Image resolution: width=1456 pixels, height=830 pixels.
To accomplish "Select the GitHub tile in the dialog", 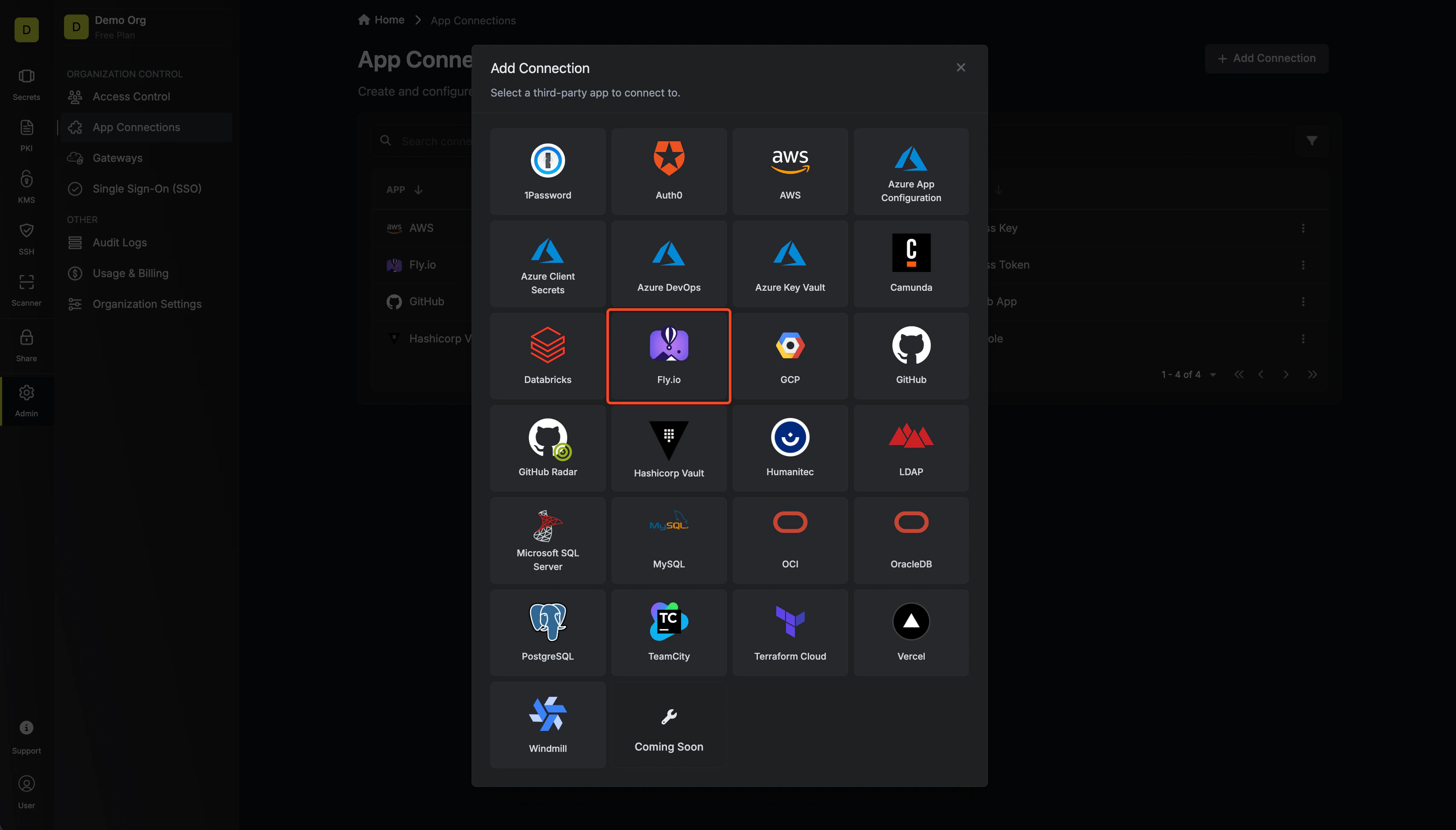I will pyautogui.click(x=911, y=356).
